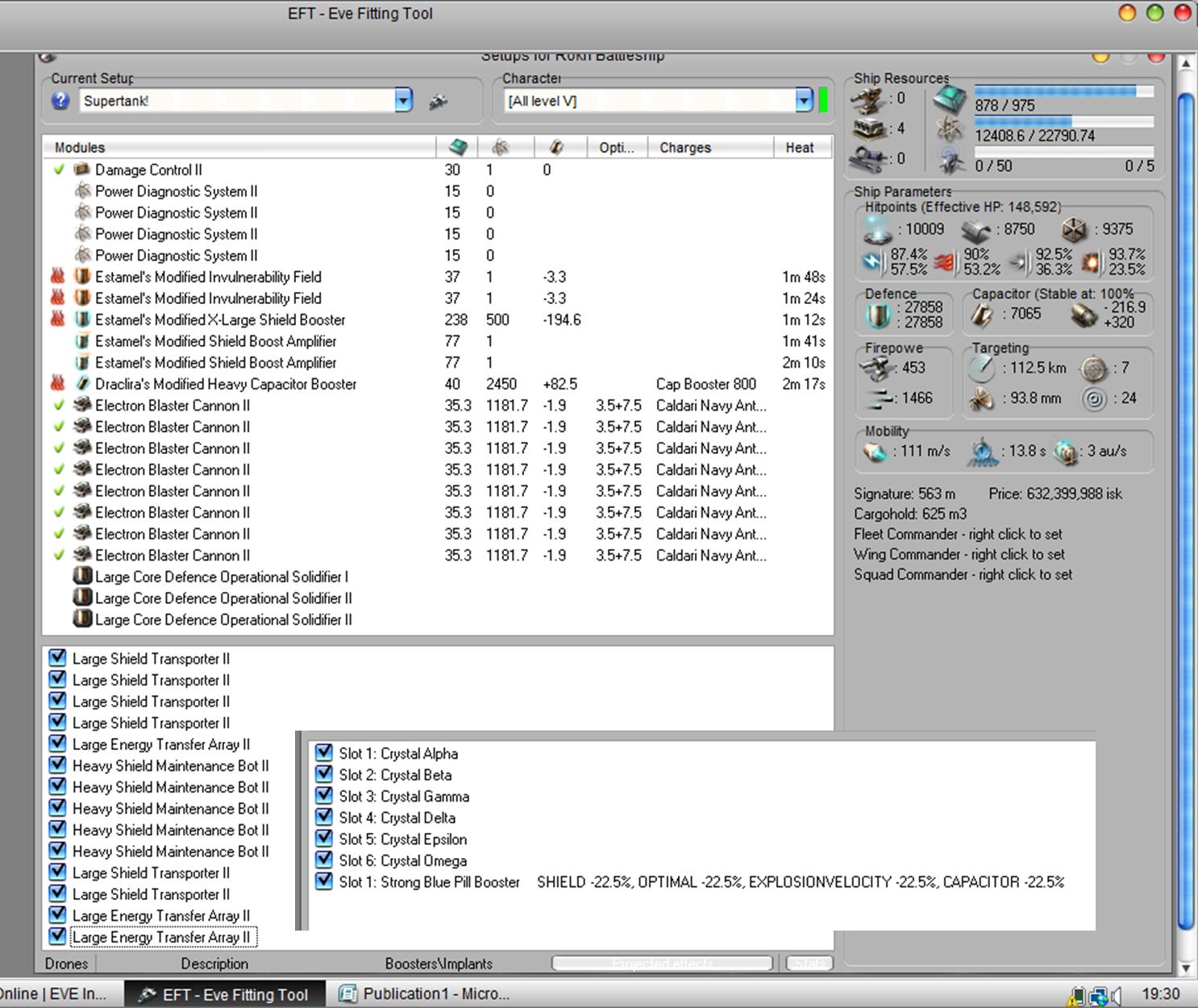This screenshot has height=1008, width=1198.
Task: Click the green check beside Damage Control II
Action: [x=58, y=169]
